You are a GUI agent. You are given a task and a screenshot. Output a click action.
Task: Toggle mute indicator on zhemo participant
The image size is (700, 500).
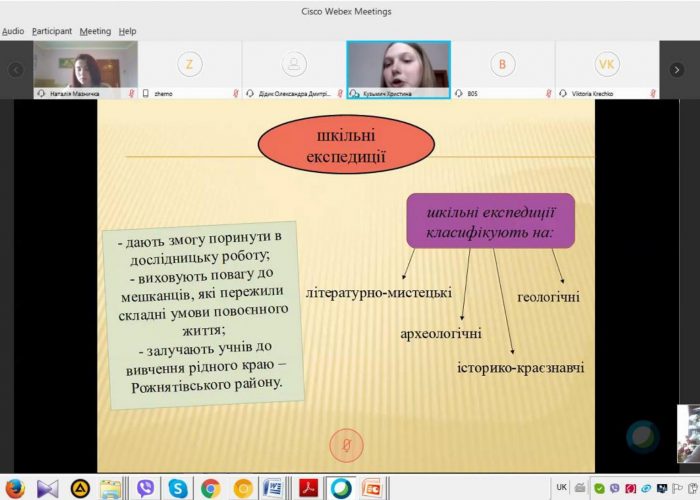pyautogui.click(x=236, y=93)
